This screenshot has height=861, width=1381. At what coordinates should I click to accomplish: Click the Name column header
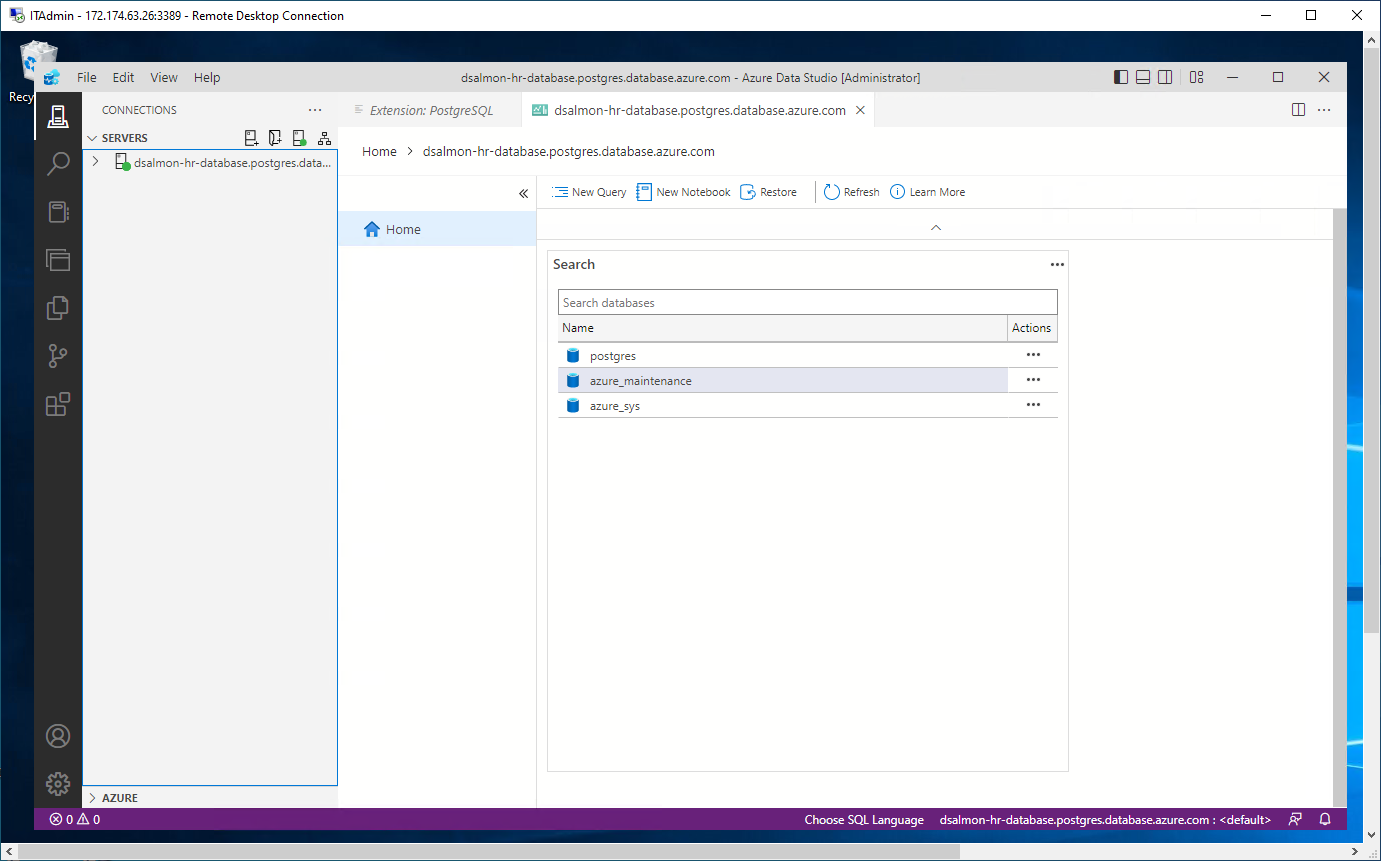(x=782, y=328)
